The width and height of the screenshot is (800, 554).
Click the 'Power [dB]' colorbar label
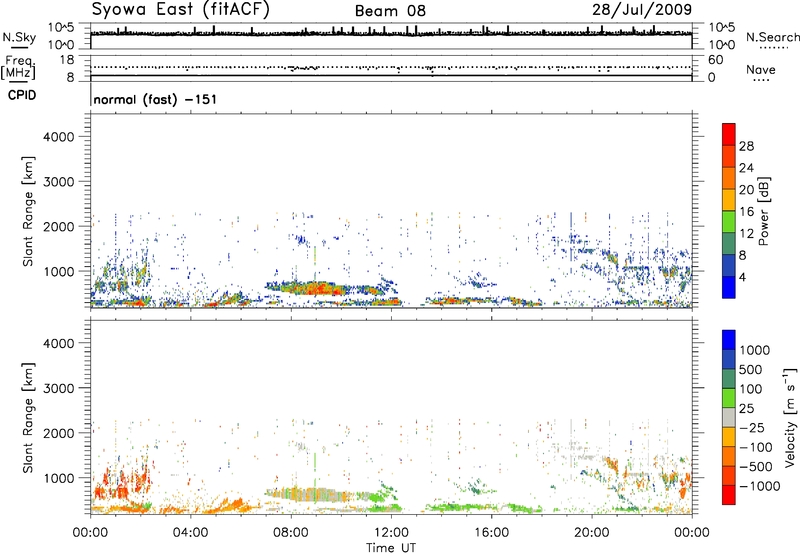763,211
